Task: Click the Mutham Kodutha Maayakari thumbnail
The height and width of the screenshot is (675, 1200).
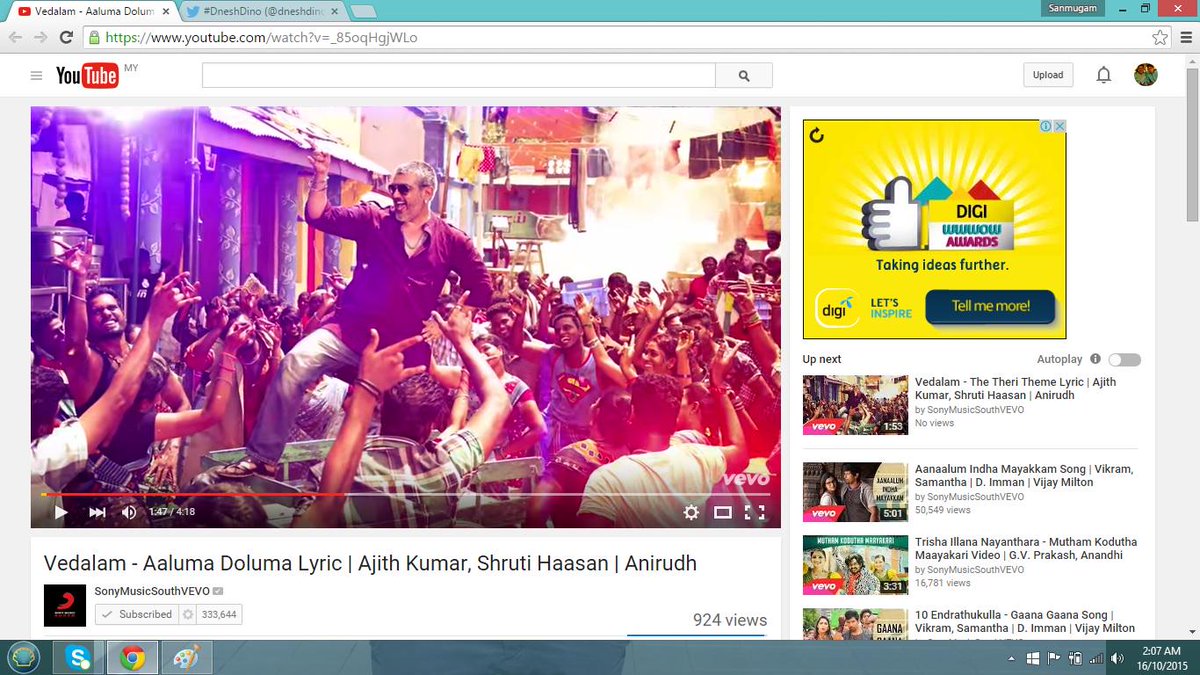Action: click(855, 565)
